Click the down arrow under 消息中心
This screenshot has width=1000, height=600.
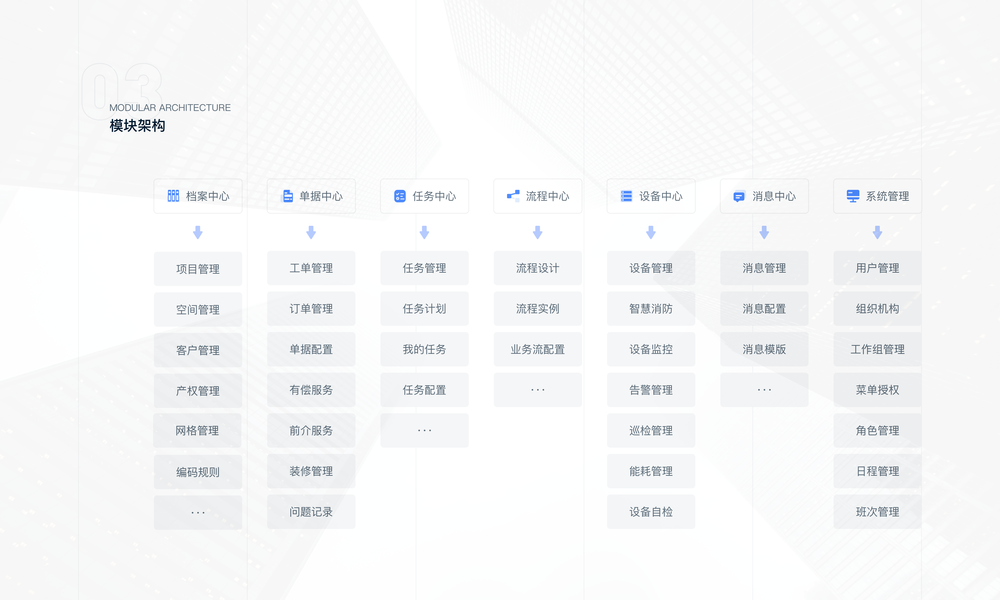764,233
